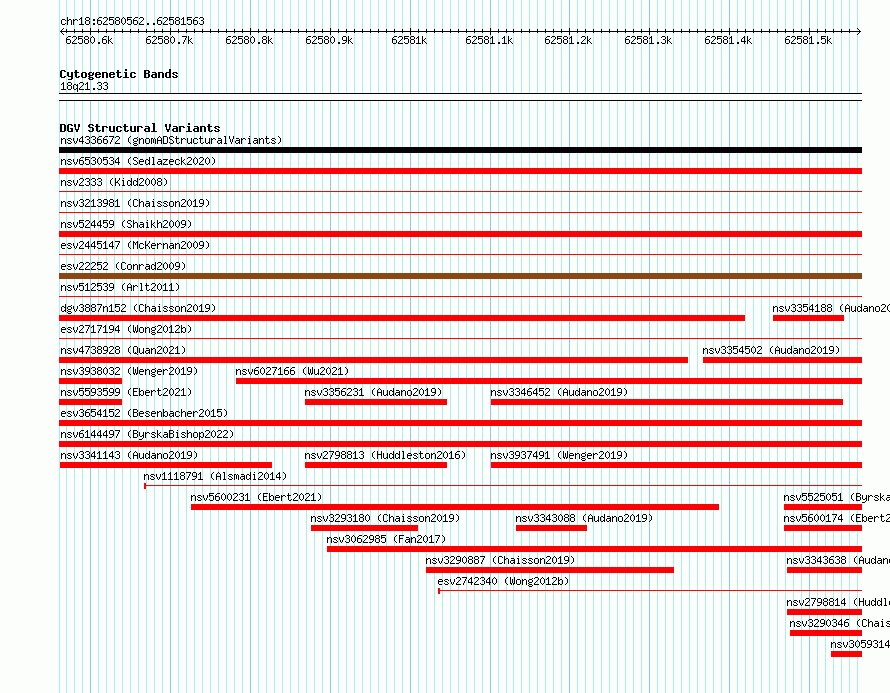Click nsv3937491 (Wenger2019) label
This screenshot has width=890, height=693.
click(559, 455)
